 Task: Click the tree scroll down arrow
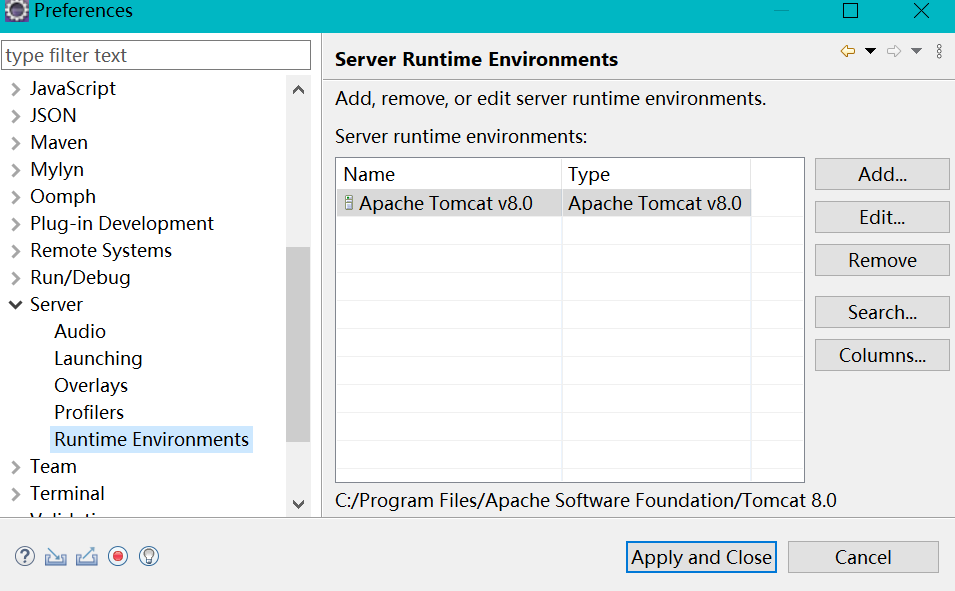298,504
